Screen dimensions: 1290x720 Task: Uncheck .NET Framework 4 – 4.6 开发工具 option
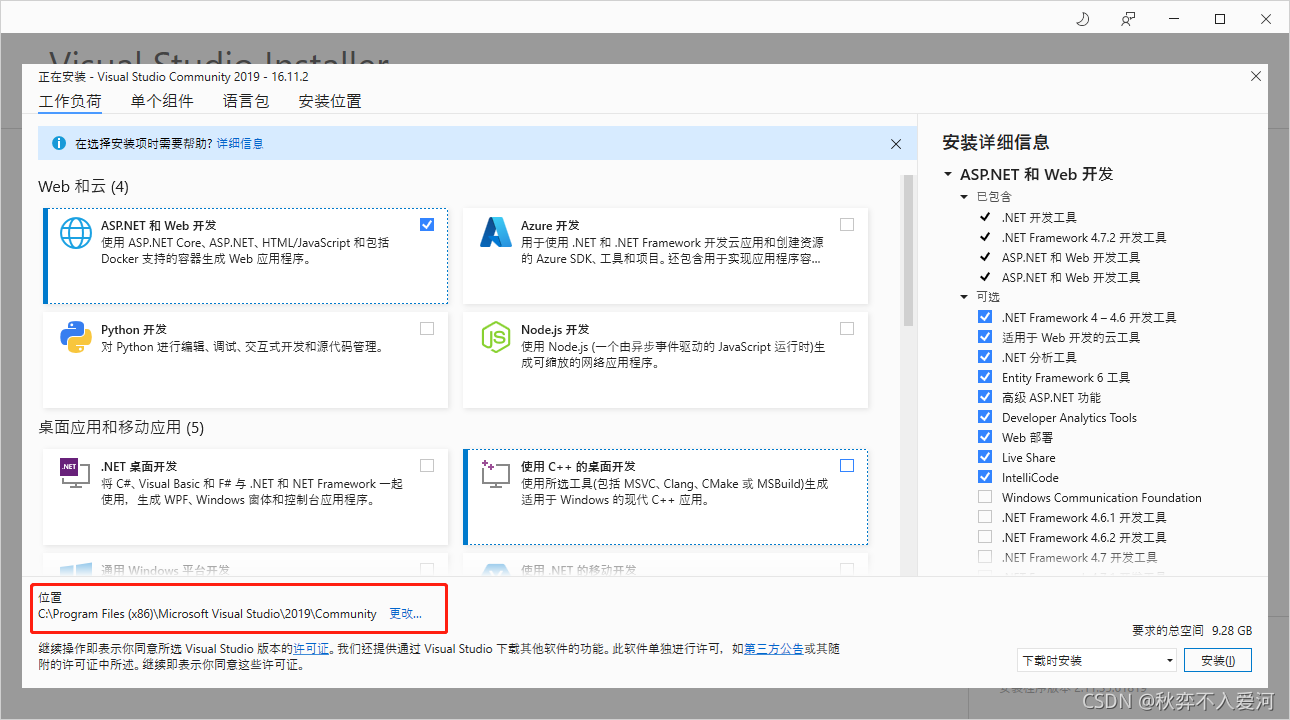(x=985, y=317)
